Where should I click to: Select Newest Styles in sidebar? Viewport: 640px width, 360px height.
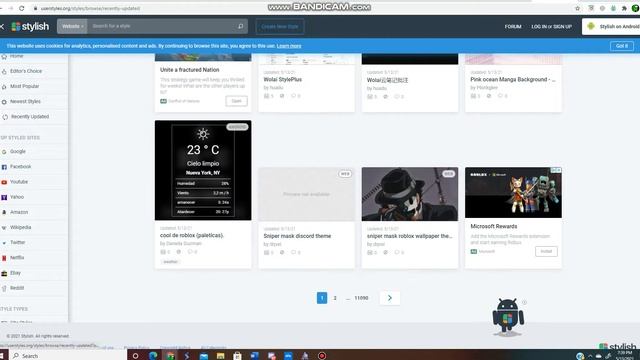25,101
